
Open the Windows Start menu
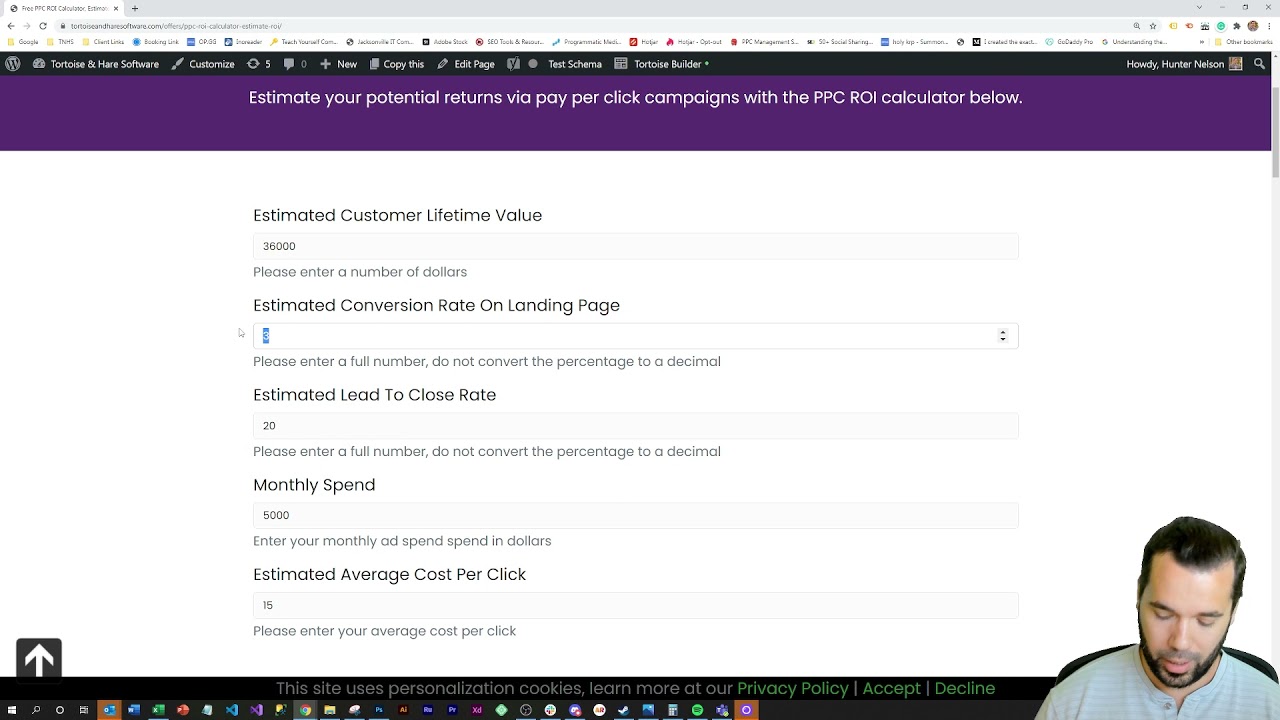(11, 710)
